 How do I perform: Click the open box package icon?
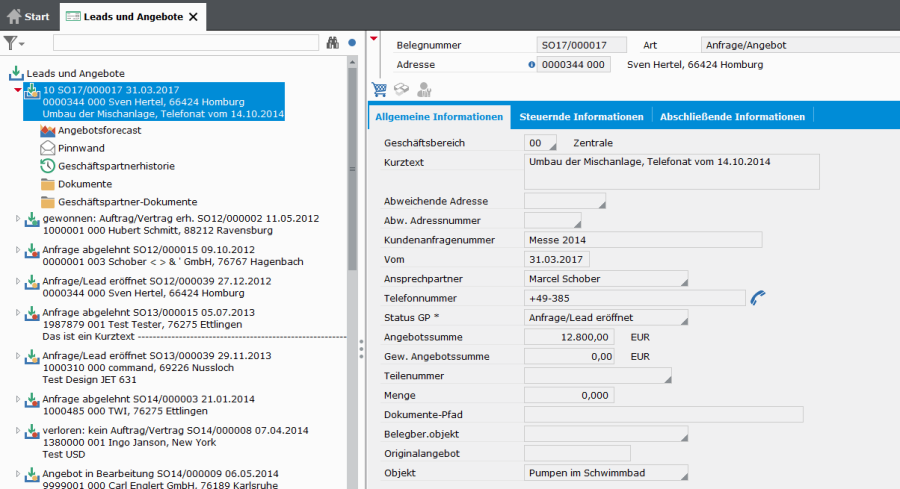[x=401, y=90]
